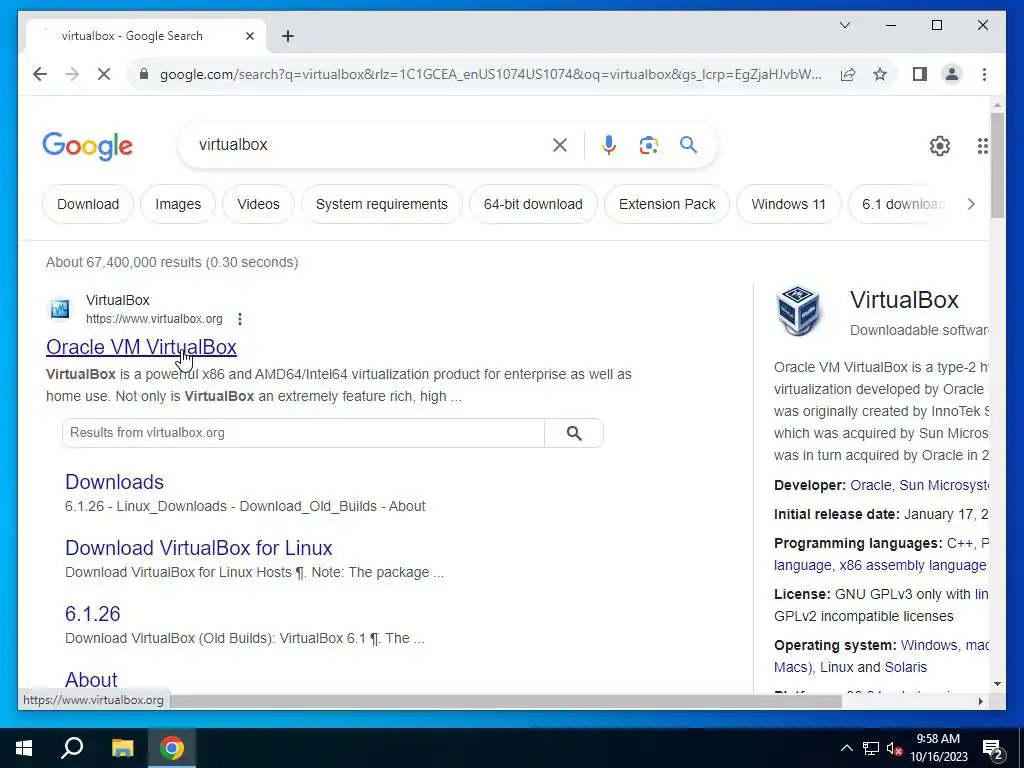Screen dimensions: 1024x768
Task: Open the Chrome profile avatar
Action: [952, 74]
